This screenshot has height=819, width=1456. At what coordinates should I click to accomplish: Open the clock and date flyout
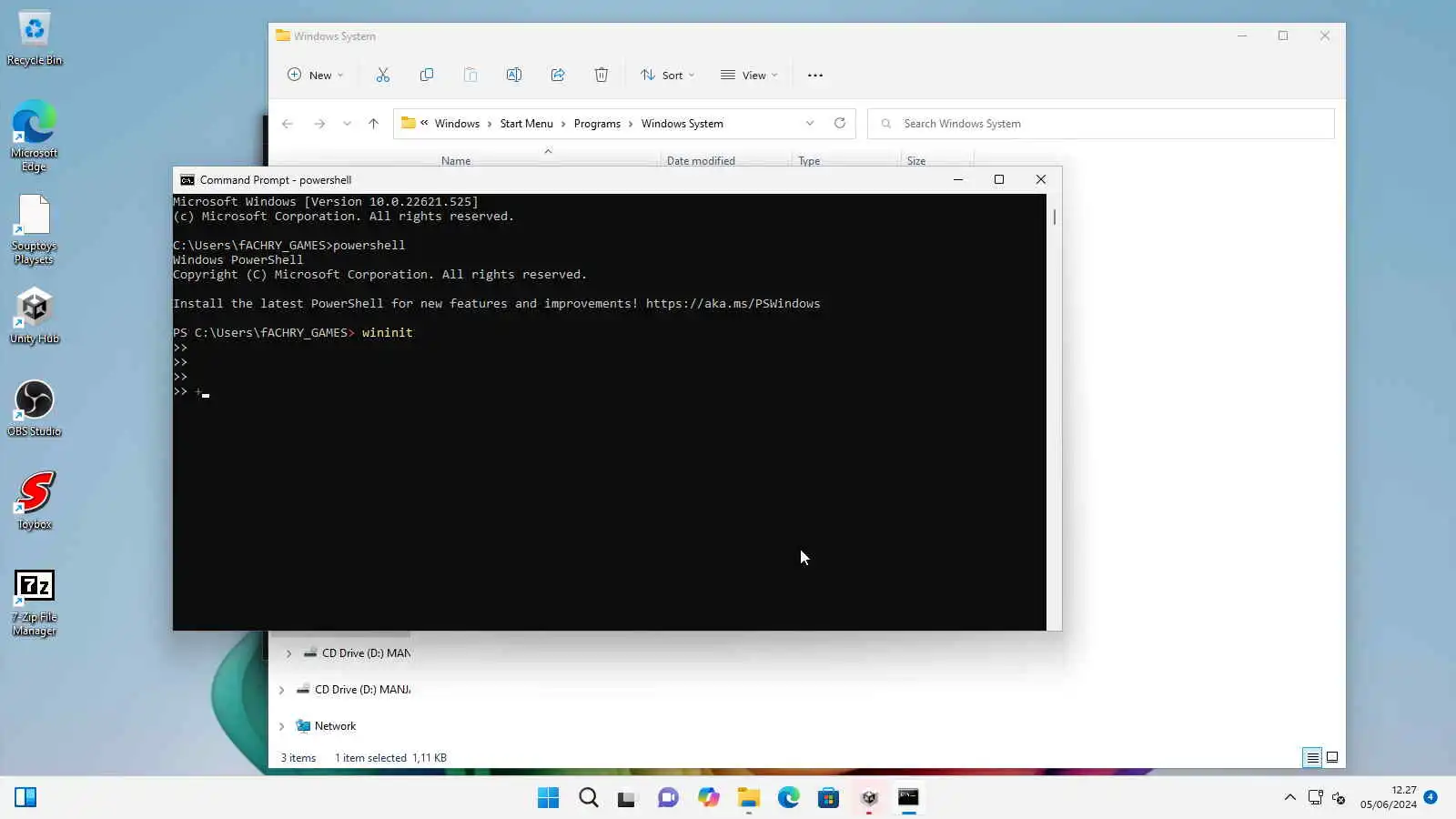[x=1389, y=797]
